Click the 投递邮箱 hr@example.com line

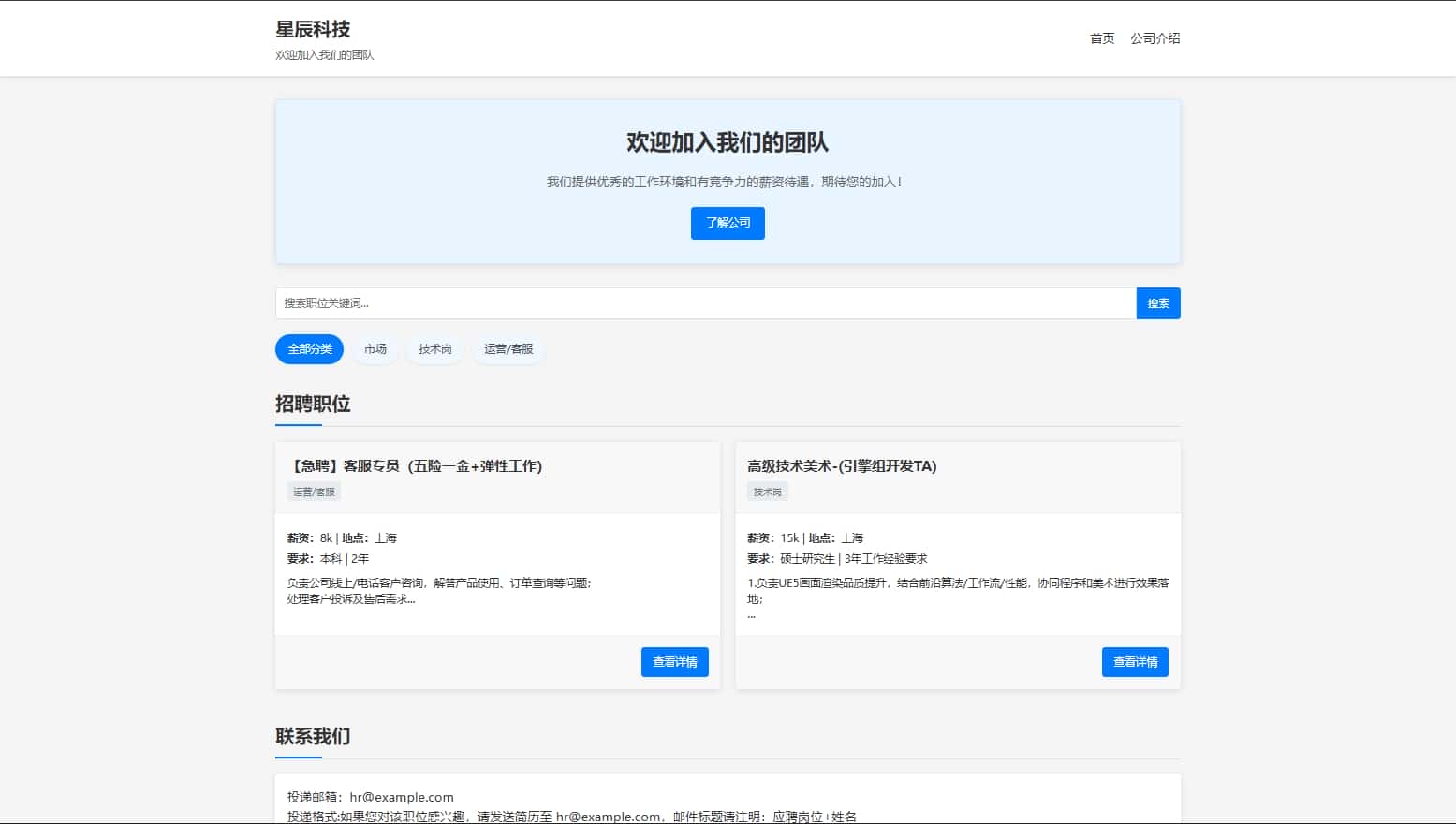[x=371, y=797]
